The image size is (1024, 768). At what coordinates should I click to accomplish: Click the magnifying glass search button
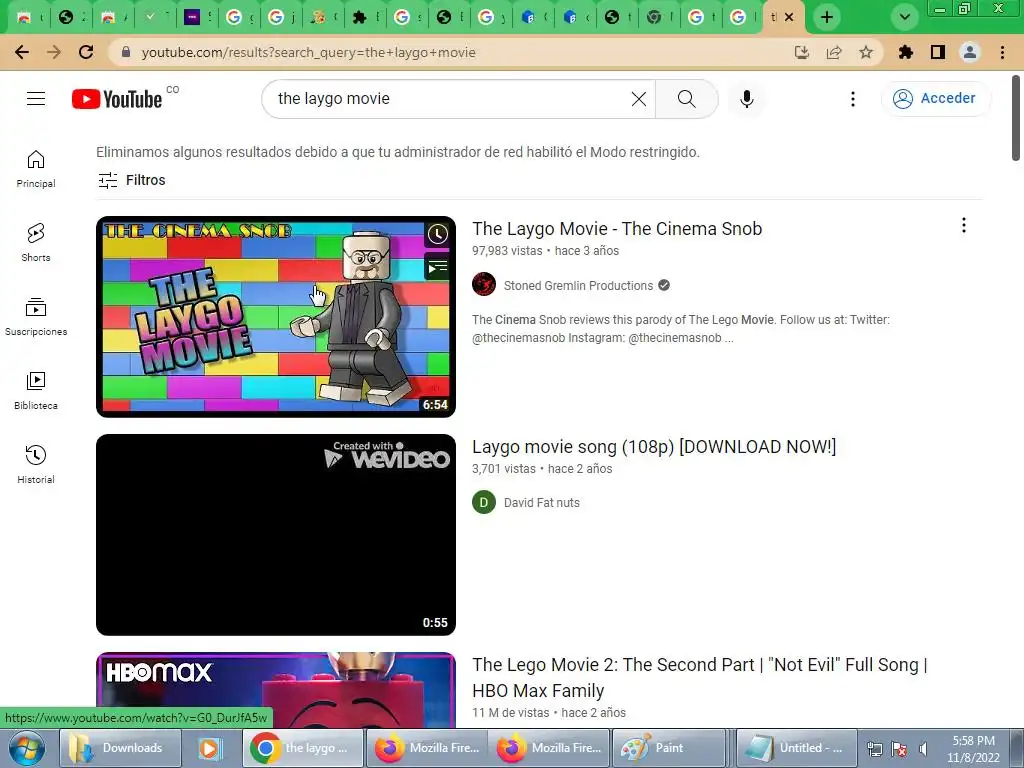pyautogui.click(x=686, y=99)
